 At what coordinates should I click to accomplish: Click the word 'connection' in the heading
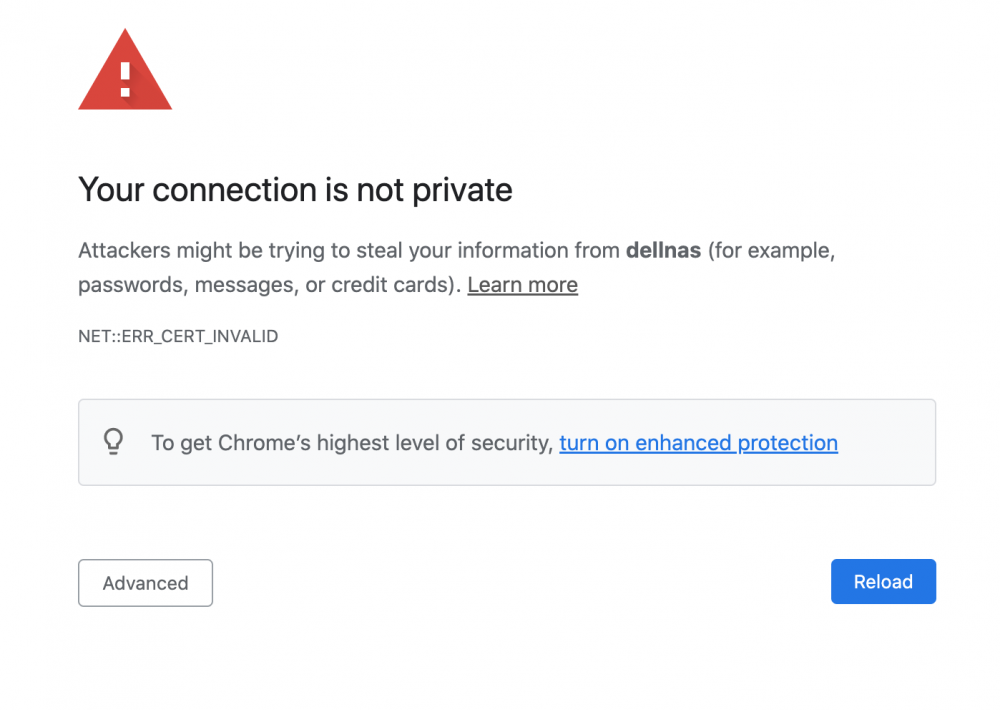point(234,190)
